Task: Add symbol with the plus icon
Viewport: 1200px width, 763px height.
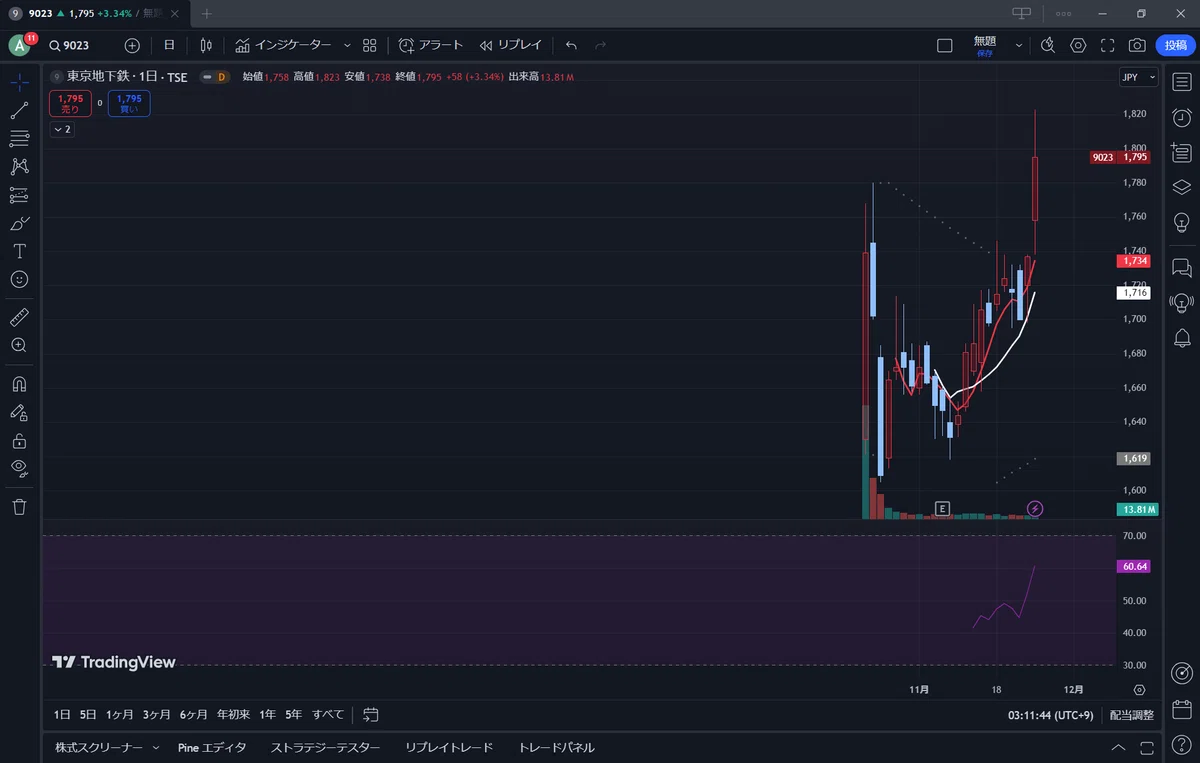Action: 132,45
